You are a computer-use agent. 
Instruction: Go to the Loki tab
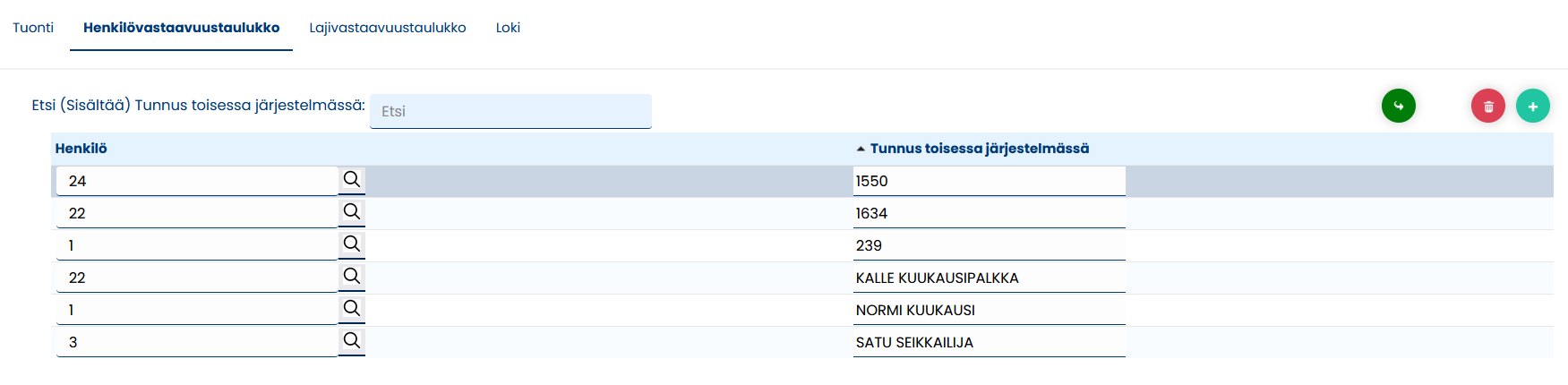508,28
